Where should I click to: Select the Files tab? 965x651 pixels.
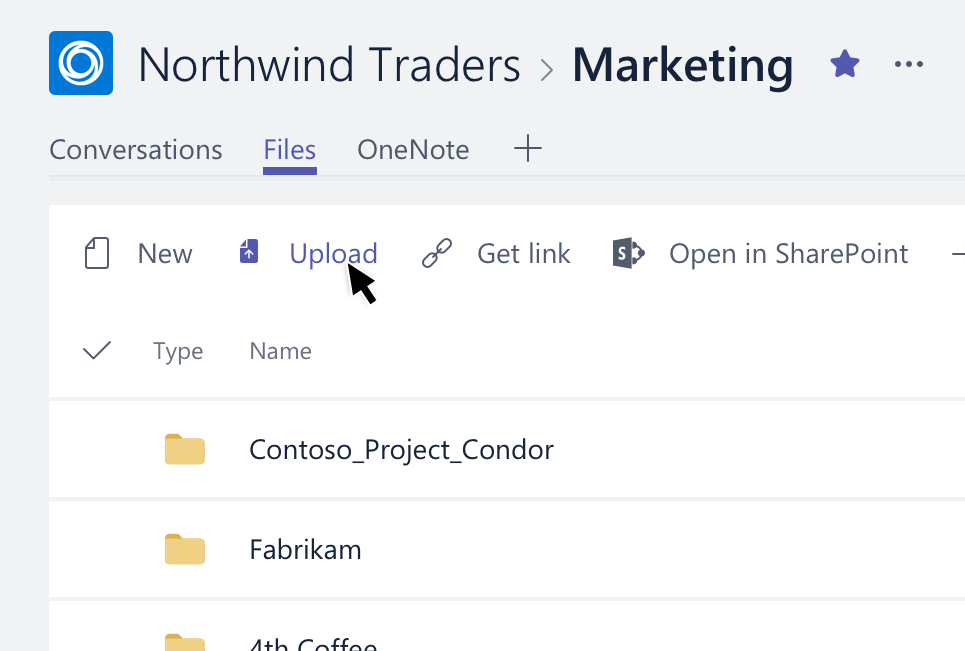[x=289, y=150]
